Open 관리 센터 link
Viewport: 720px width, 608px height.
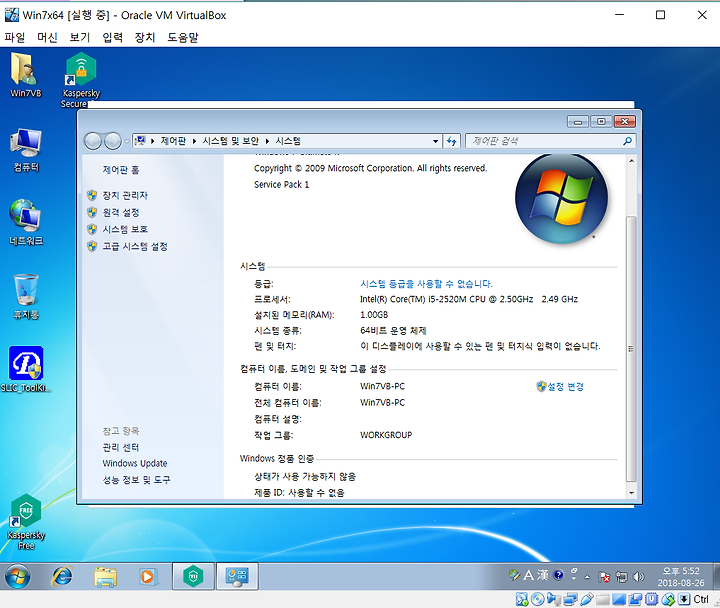(121, 447)
